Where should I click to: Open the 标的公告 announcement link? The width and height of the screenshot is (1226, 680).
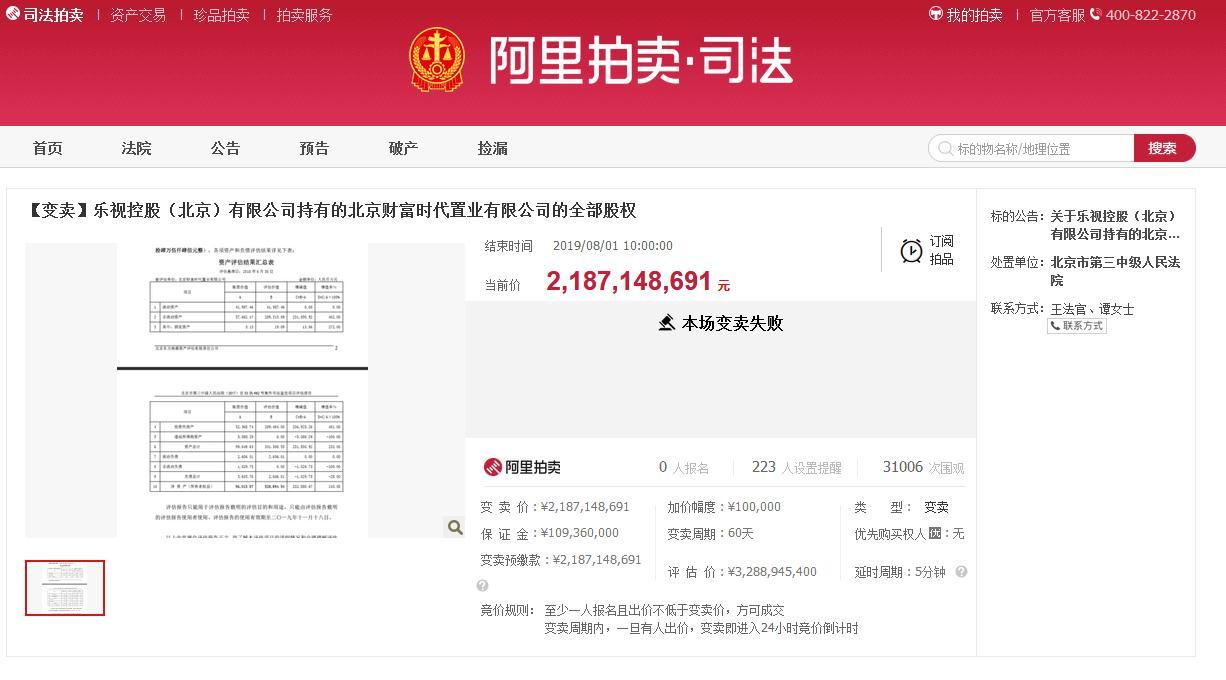click(x=1115, y=225)
